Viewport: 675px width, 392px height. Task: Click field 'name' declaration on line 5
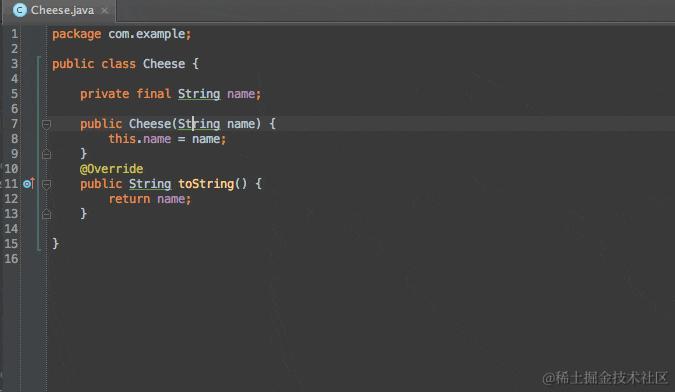(241, 94)
